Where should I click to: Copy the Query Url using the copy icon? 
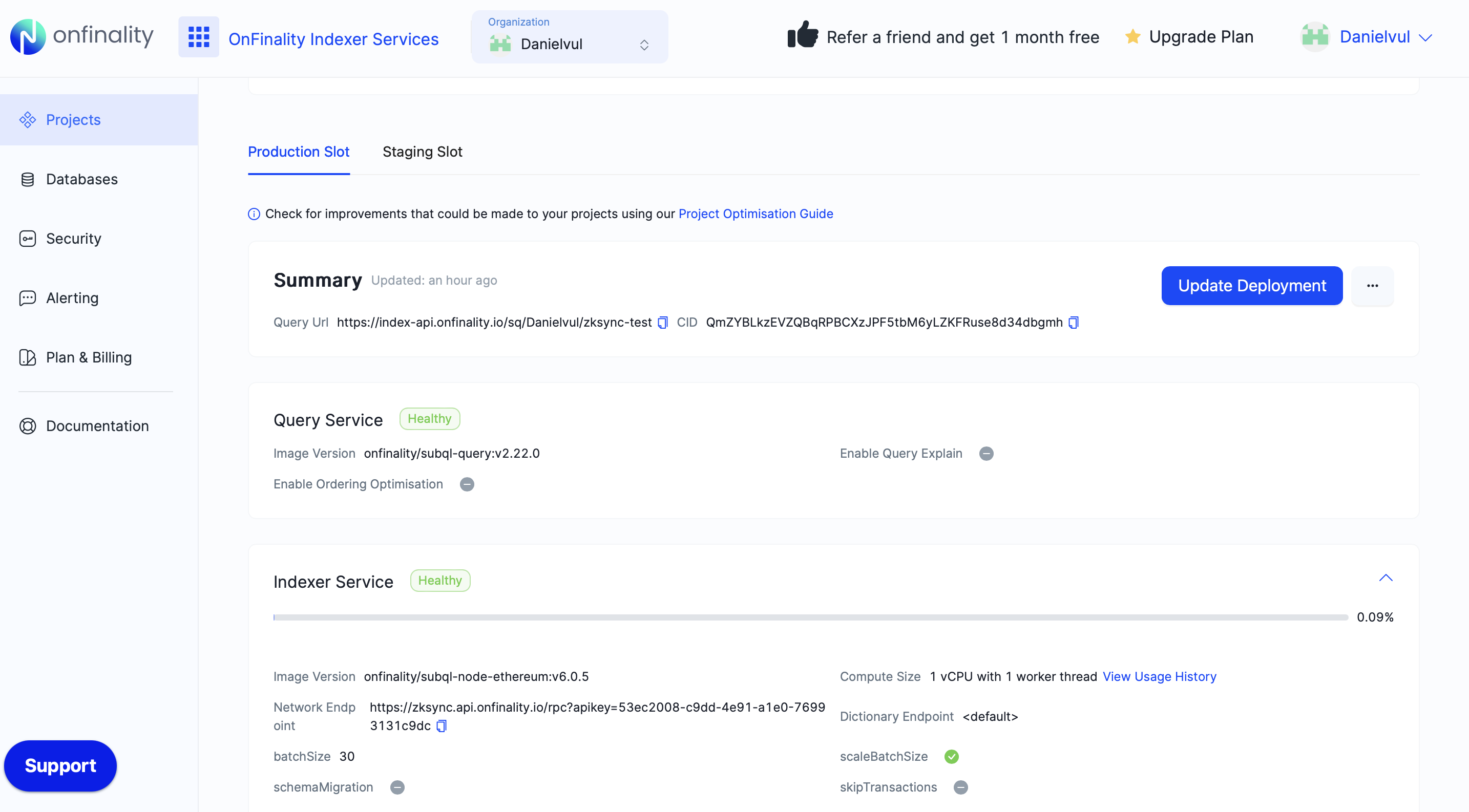coord(662,323)
